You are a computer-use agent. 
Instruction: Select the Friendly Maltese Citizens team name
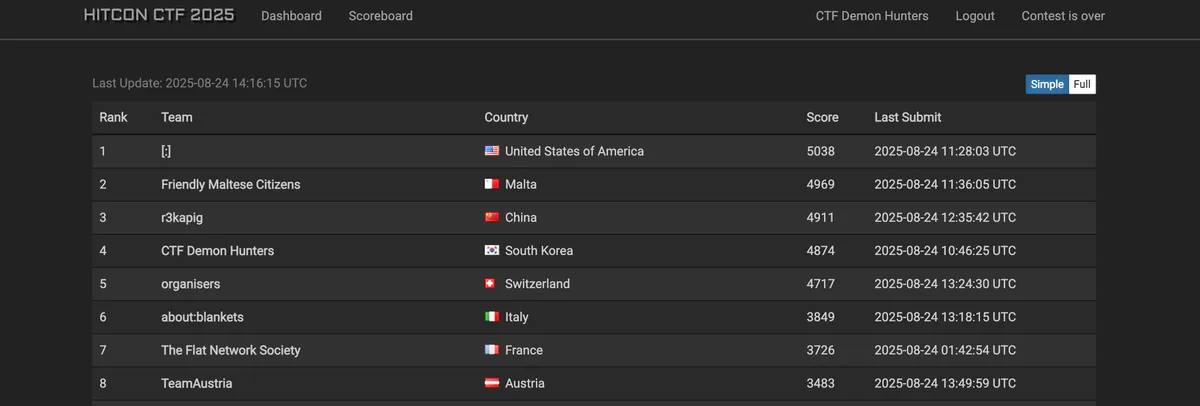[x=230, y=184]
